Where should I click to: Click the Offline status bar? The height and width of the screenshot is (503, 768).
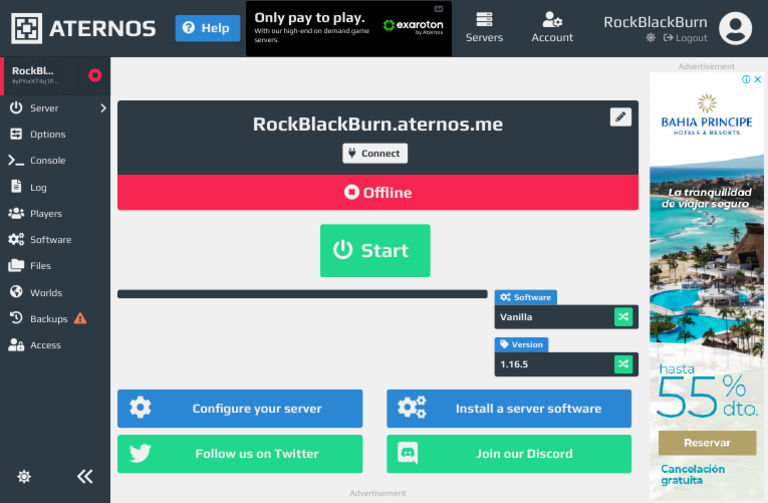(x=378, y=192)
